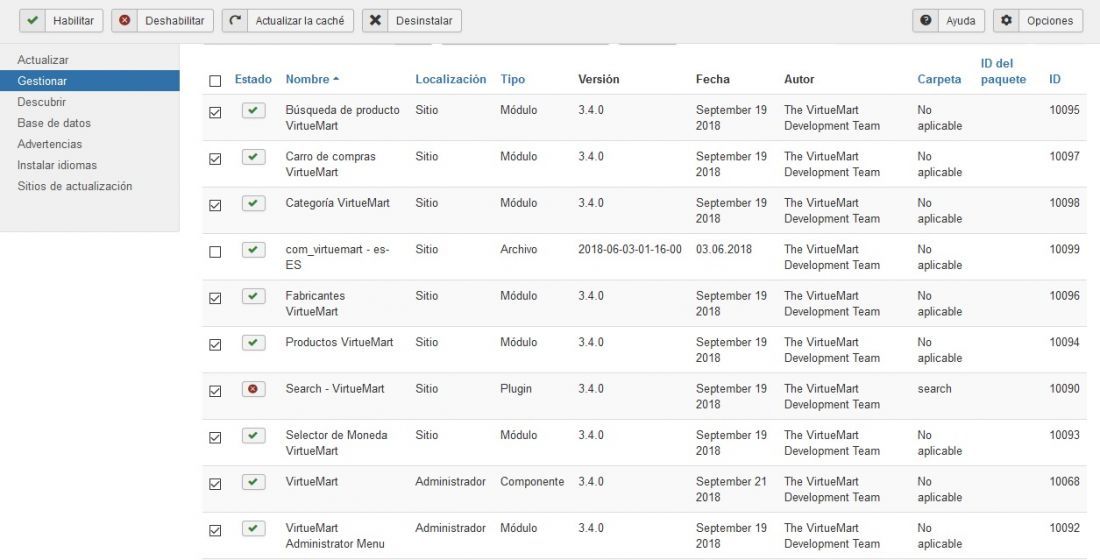The image size is (1100, 560).
Task: Toggle status icon for VirtueMart component
Action: pyautogui.click(x=253, y=481)
